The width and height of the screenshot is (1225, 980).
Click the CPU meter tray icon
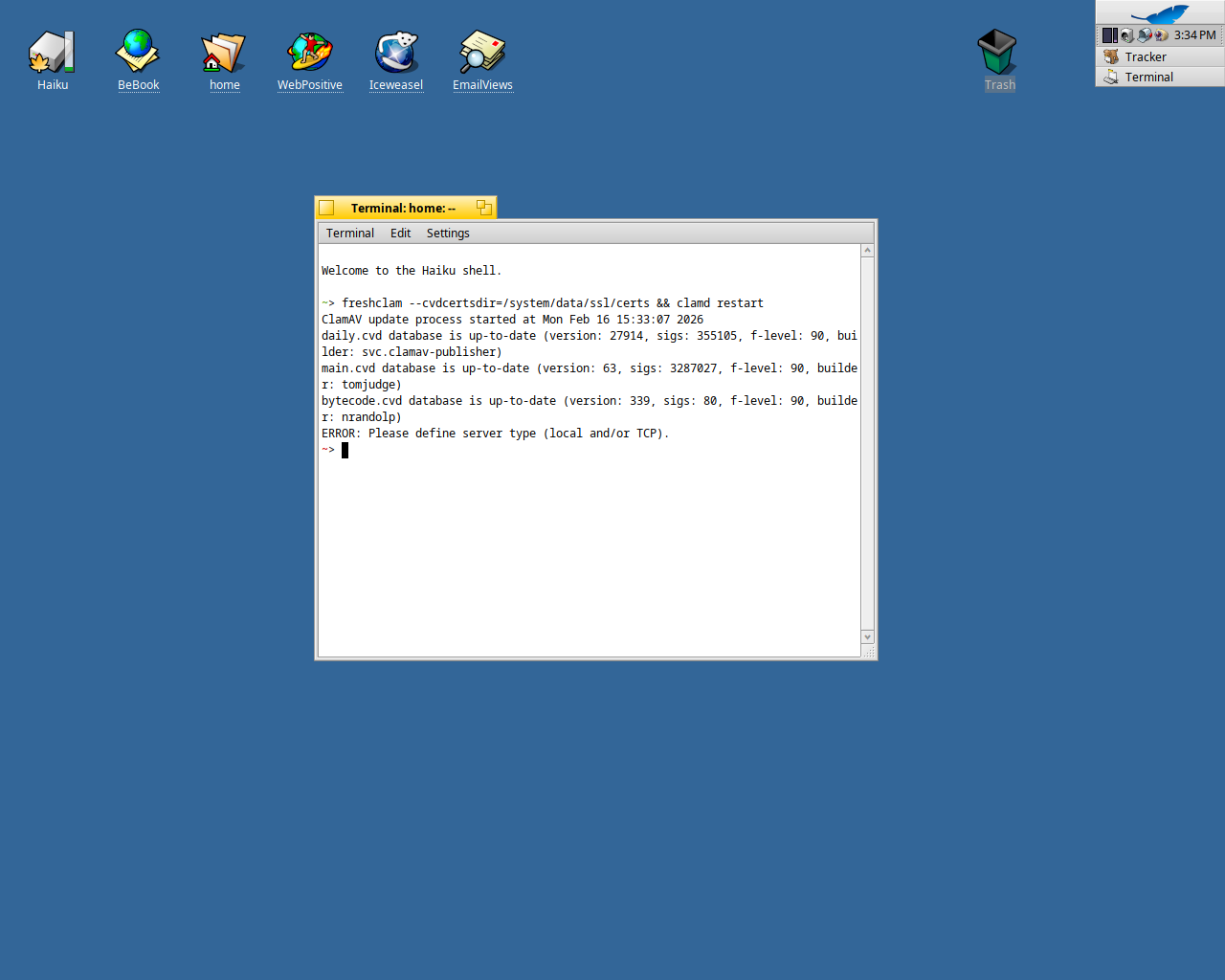(x=1110, y=35)
